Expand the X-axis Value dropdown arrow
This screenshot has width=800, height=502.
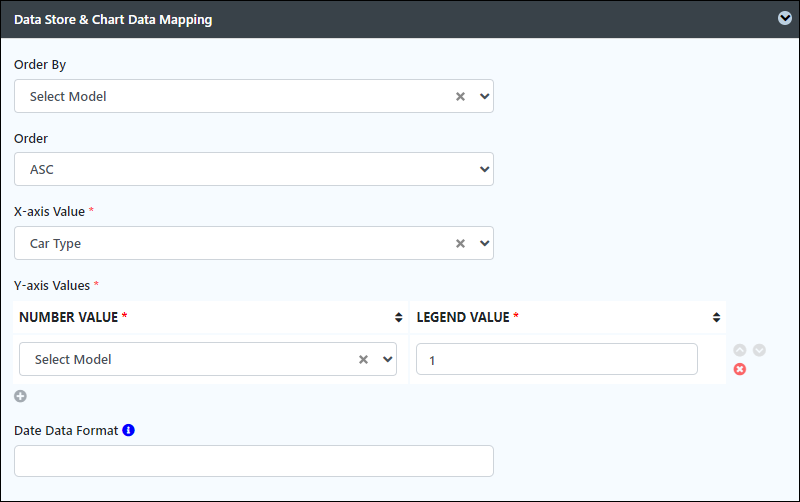pyautogui.click(x=484, y=243)
